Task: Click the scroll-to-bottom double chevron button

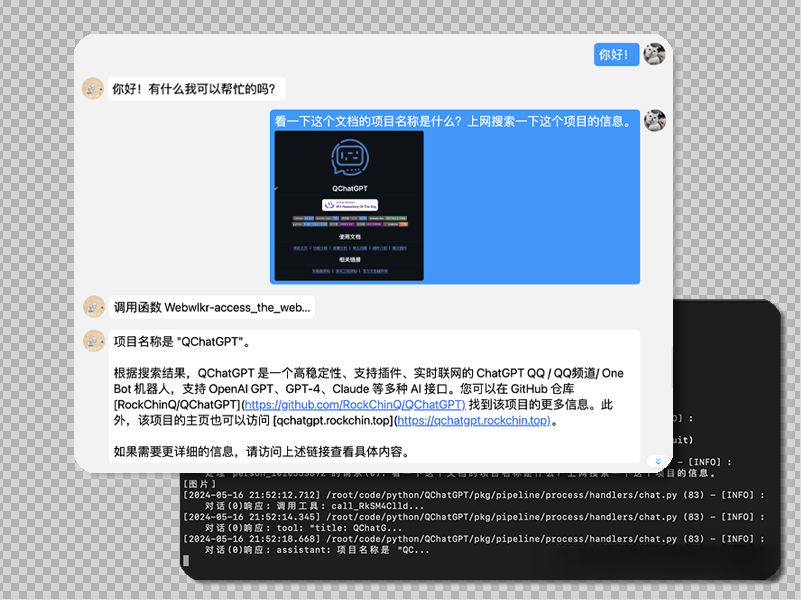Action: pos(658,462)
